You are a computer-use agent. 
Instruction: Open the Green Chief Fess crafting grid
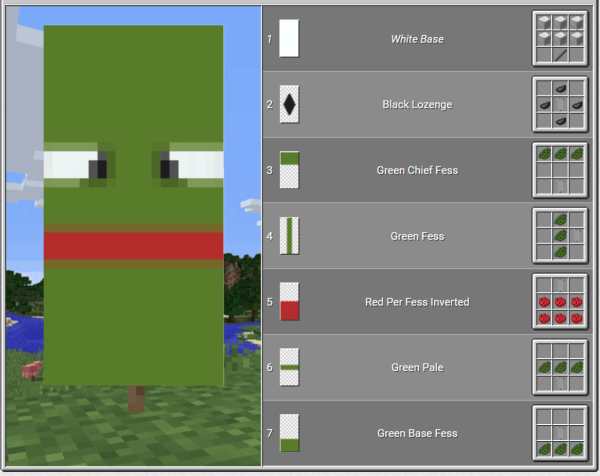pos(559,170)
